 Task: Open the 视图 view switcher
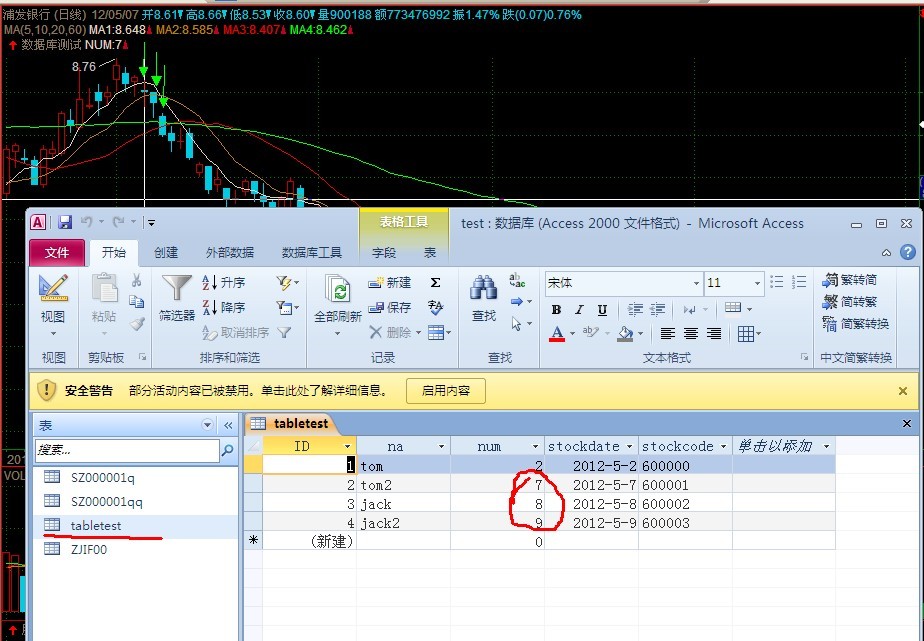52,303
